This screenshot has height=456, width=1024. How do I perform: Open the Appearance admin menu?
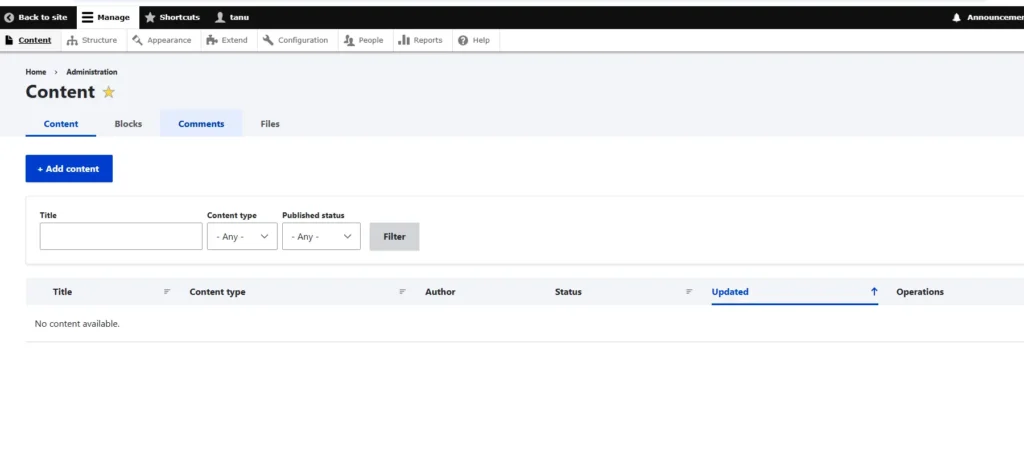[162, 40]
